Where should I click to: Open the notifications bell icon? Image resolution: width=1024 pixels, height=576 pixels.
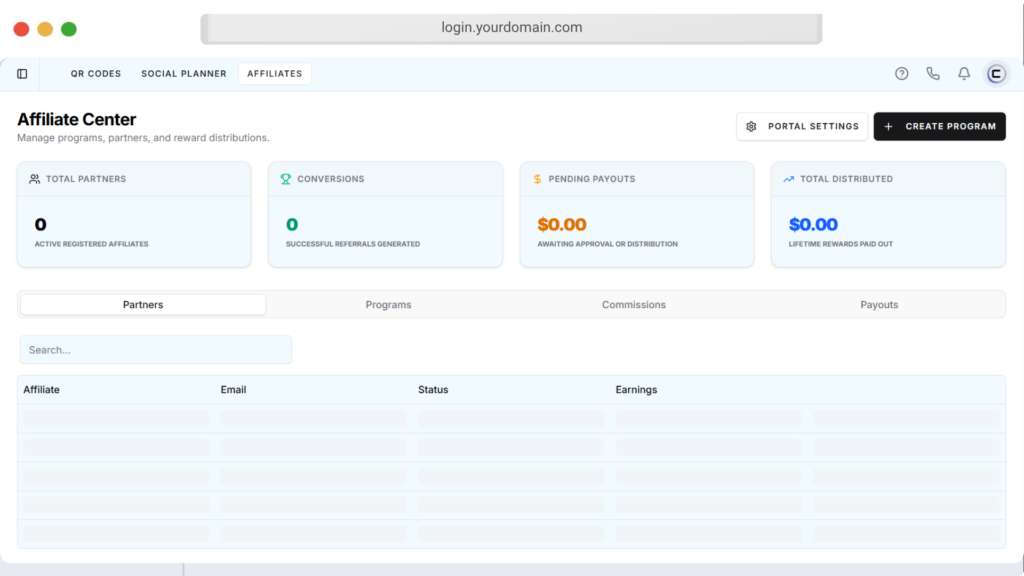[x=964, y=74]
